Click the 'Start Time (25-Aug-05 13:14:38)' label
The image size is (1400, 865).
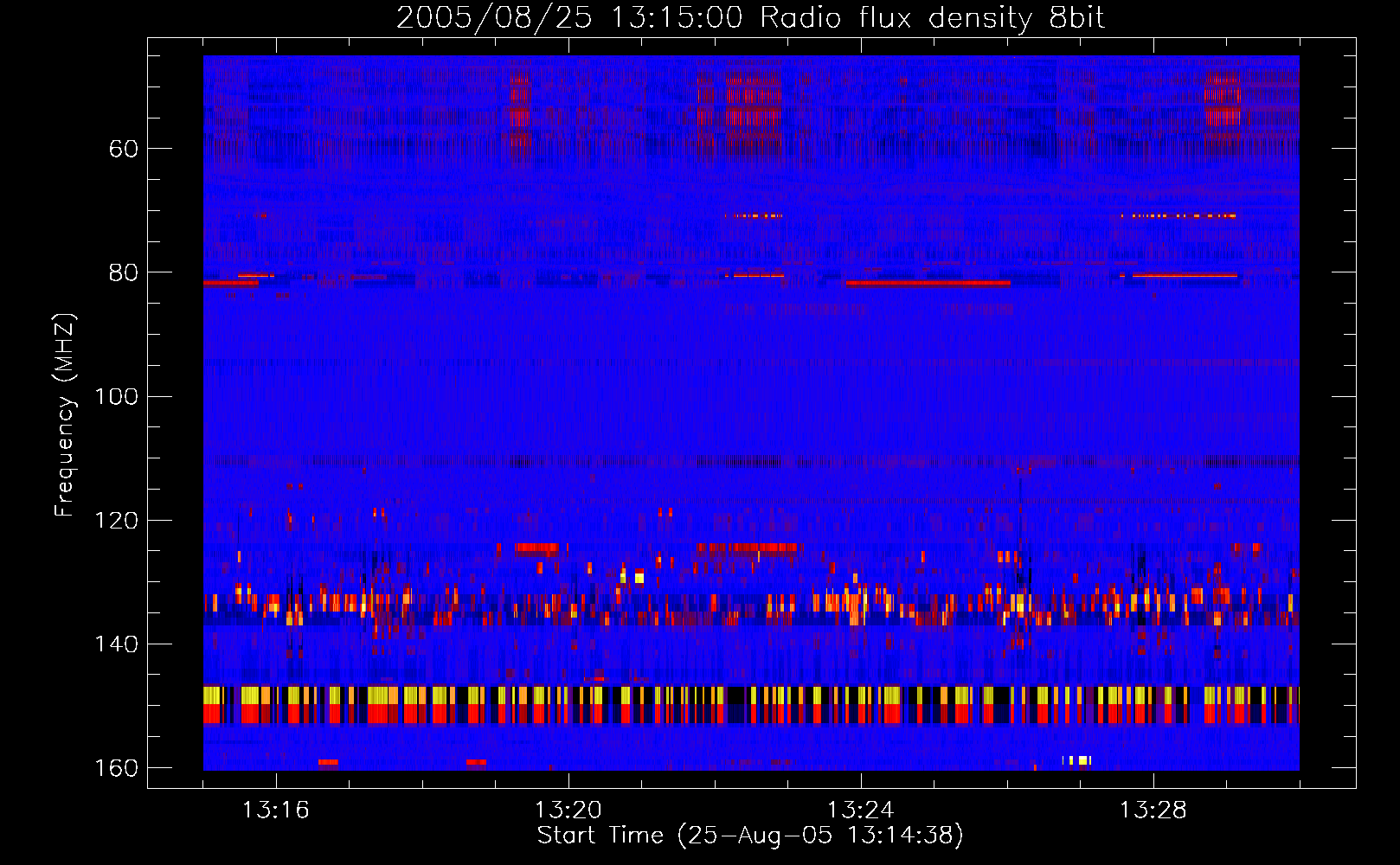750,836
